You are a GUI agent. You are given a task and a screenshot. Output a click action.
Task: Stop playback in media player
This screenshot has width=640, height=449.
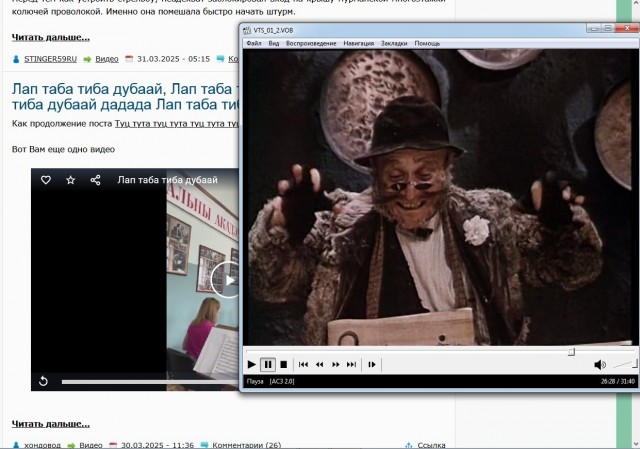point(284,365)
